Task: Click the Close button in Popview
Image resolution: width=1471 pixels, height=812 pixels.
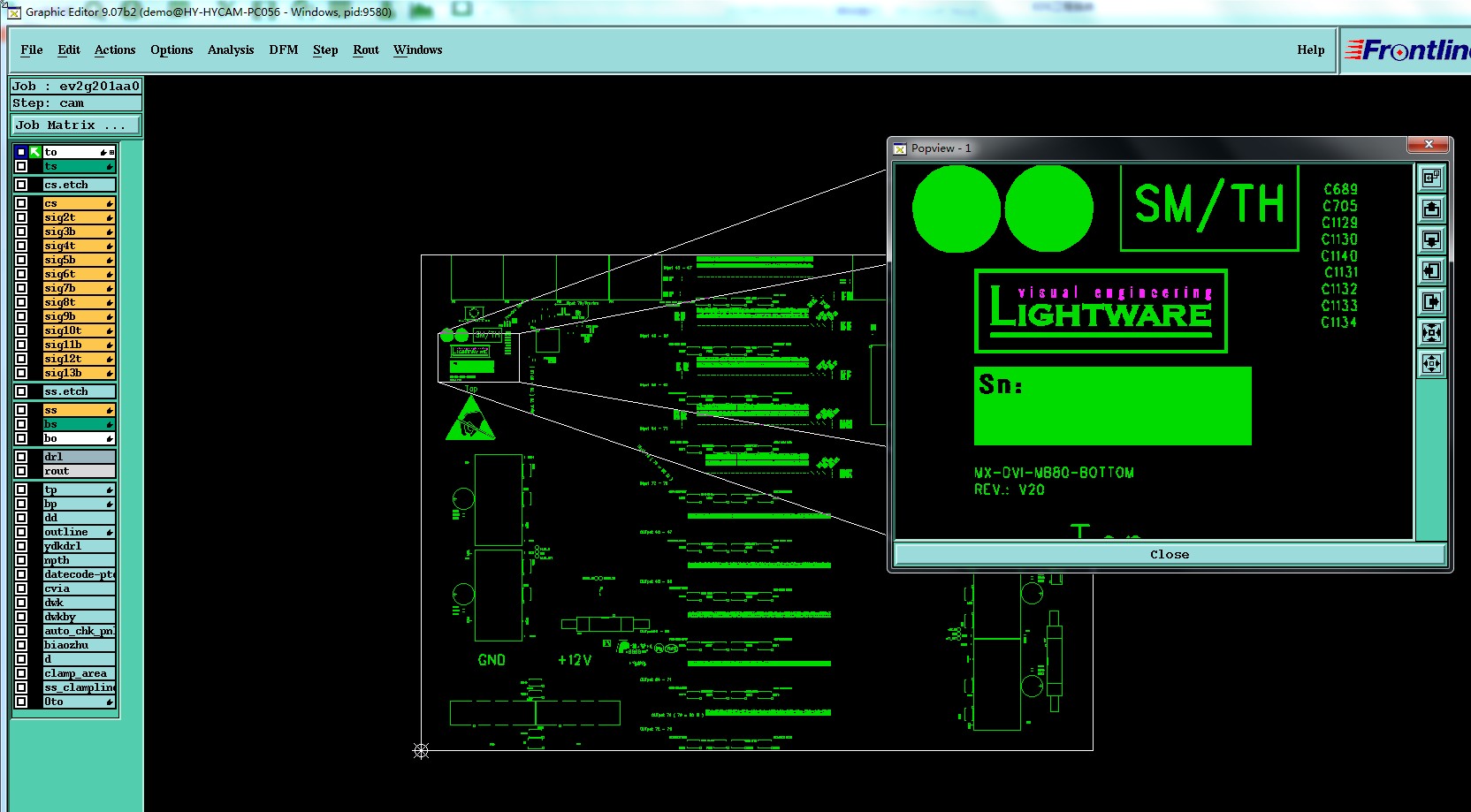Action: tap(1170, 554)
